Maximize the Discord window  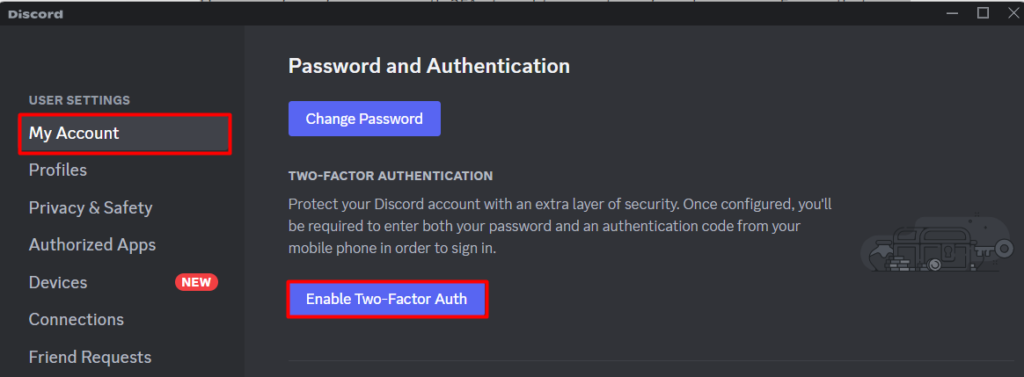click(983, 12)
